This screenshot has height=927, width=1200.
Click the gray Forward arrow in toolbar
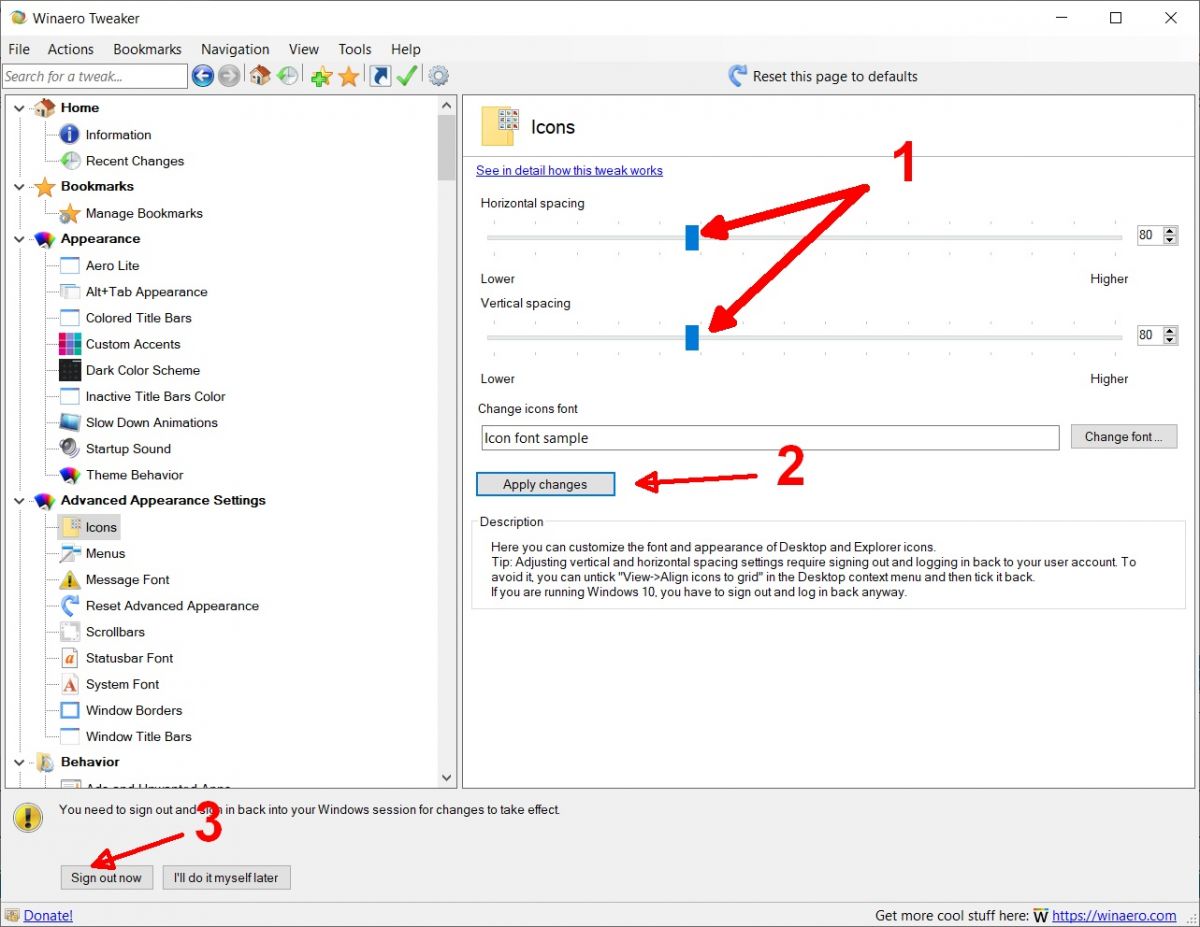tap(229, 76)
